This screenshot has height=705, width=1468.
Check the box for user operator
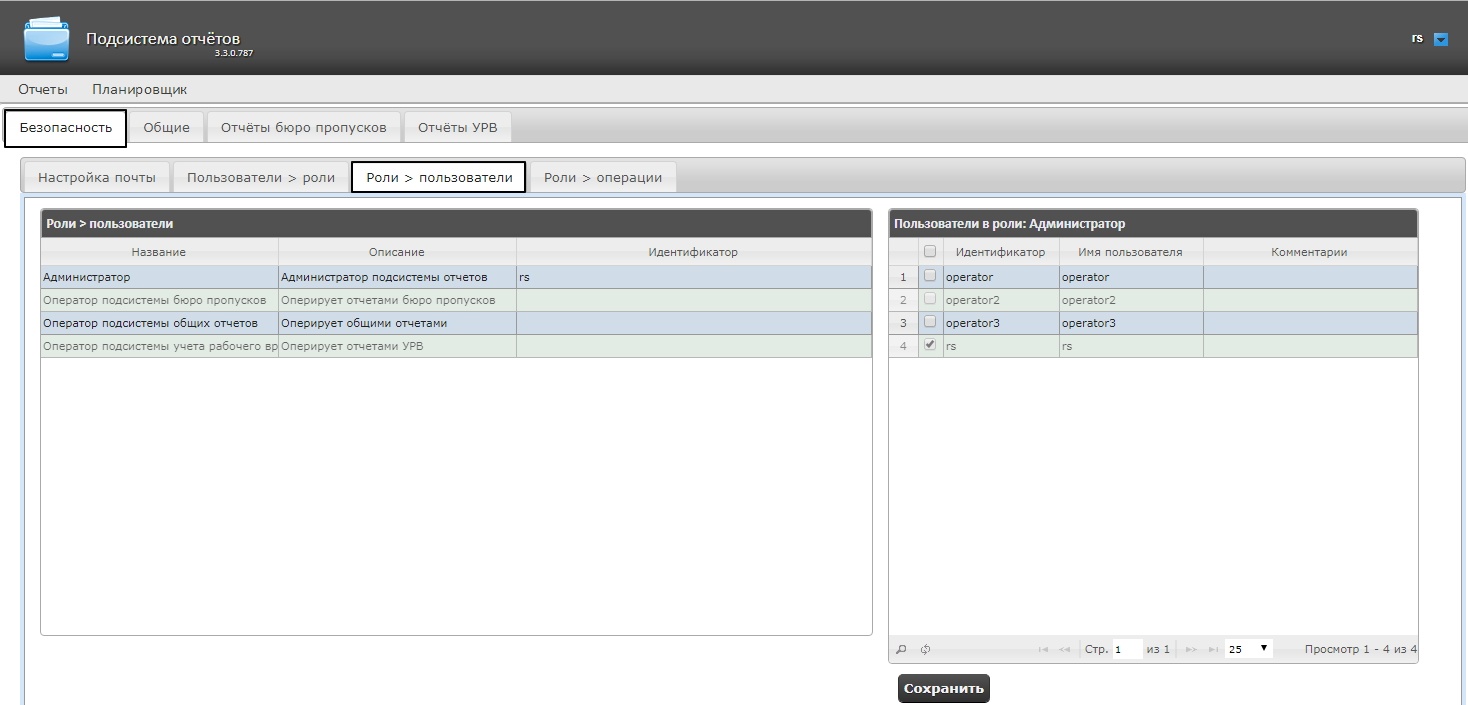coord(930,276)
